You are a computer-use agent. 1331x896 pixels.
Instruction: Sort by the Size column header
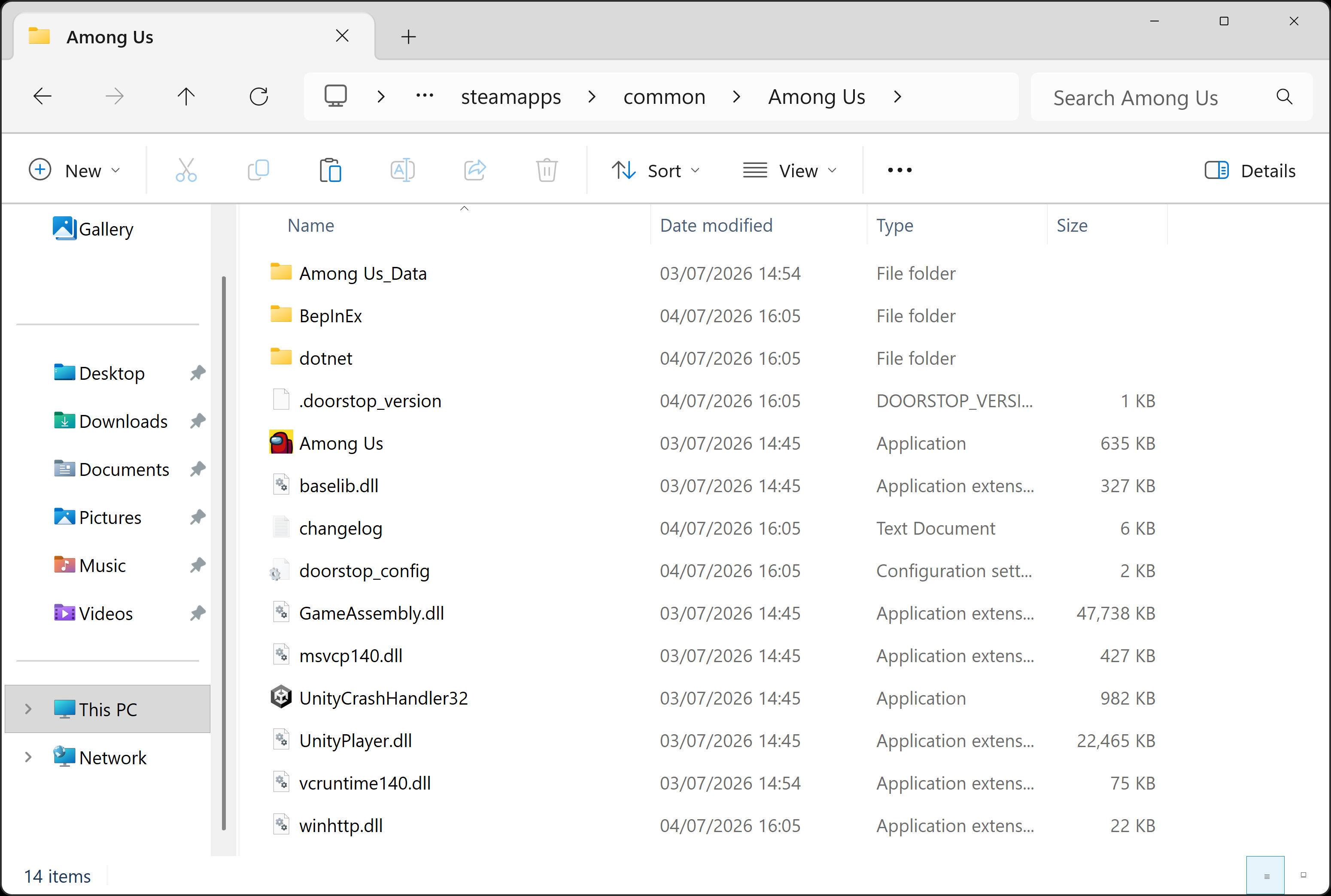pyautogui.click(x=1072, y=225)
